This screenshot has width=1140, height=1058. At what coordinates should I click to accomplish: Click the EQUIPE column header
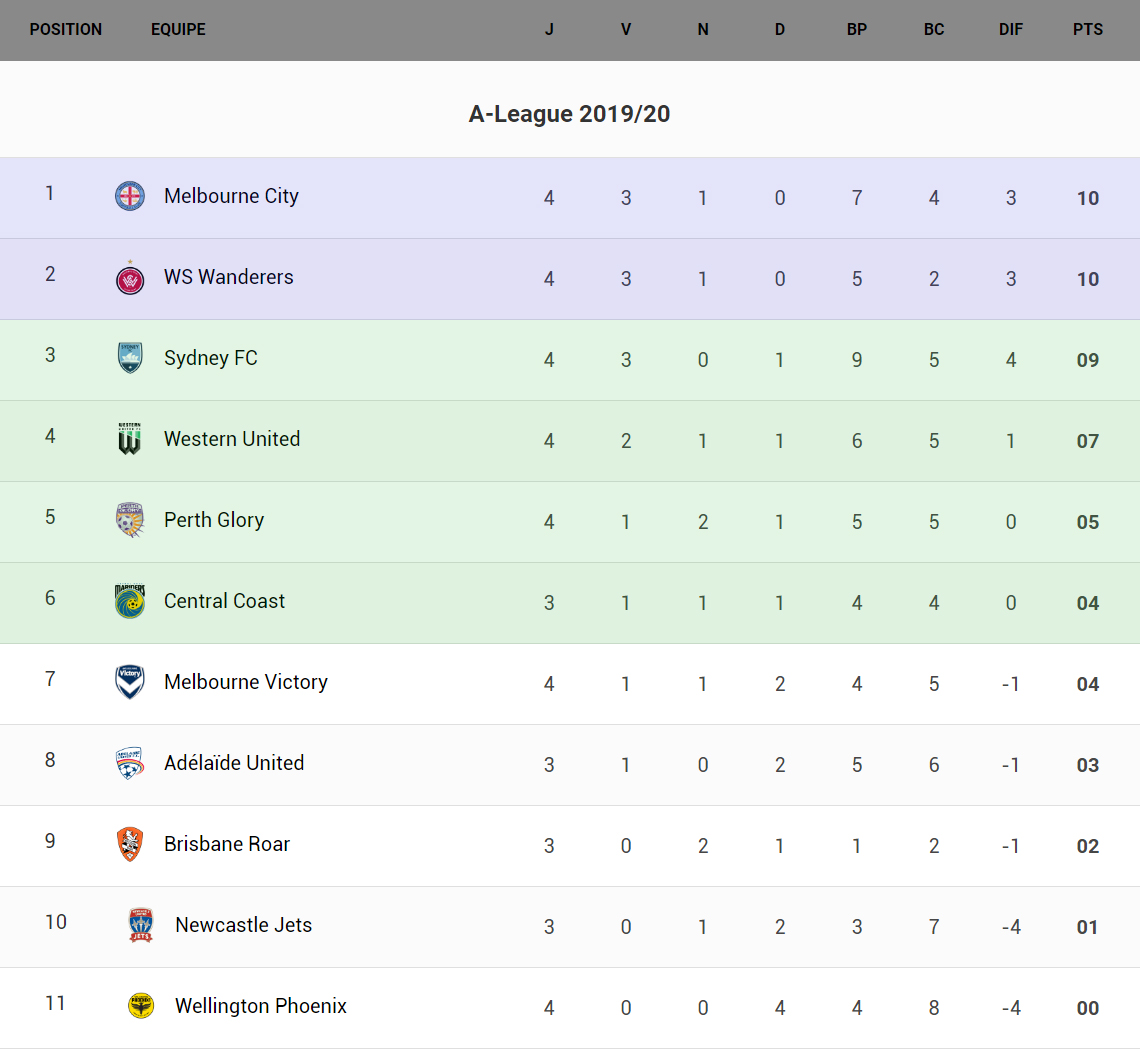tap(178, 30)
